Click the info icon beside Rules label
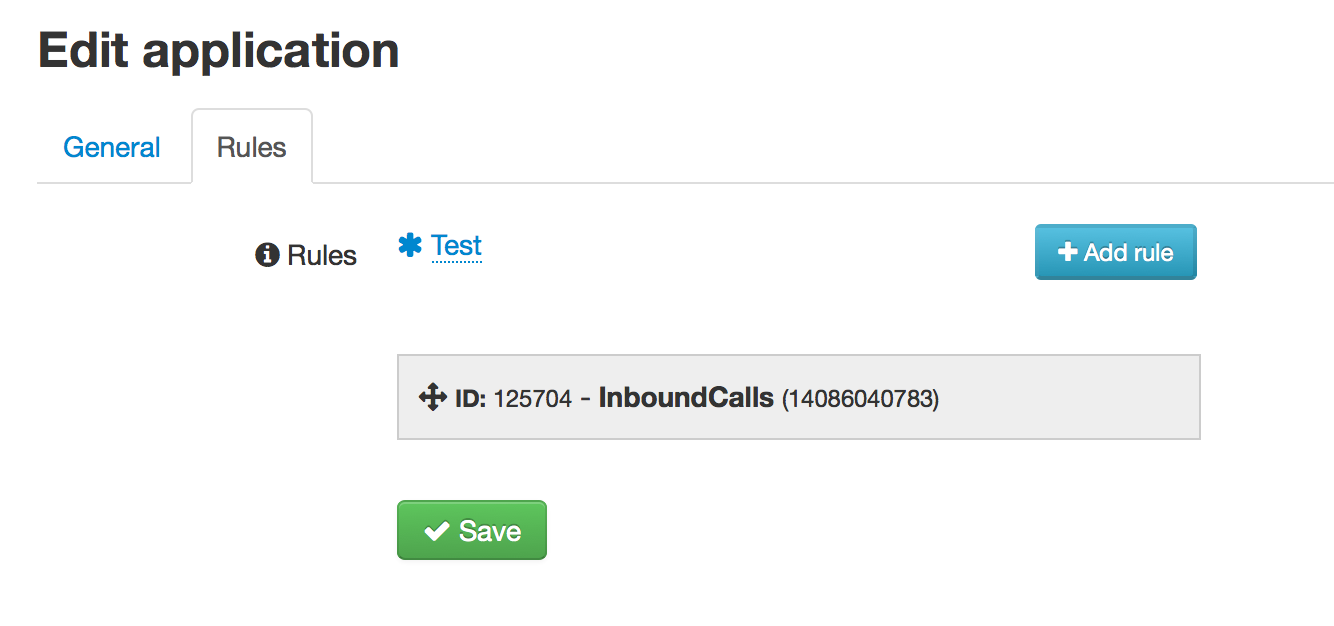Screen dimensions: 1334x626 coord(267,256)
